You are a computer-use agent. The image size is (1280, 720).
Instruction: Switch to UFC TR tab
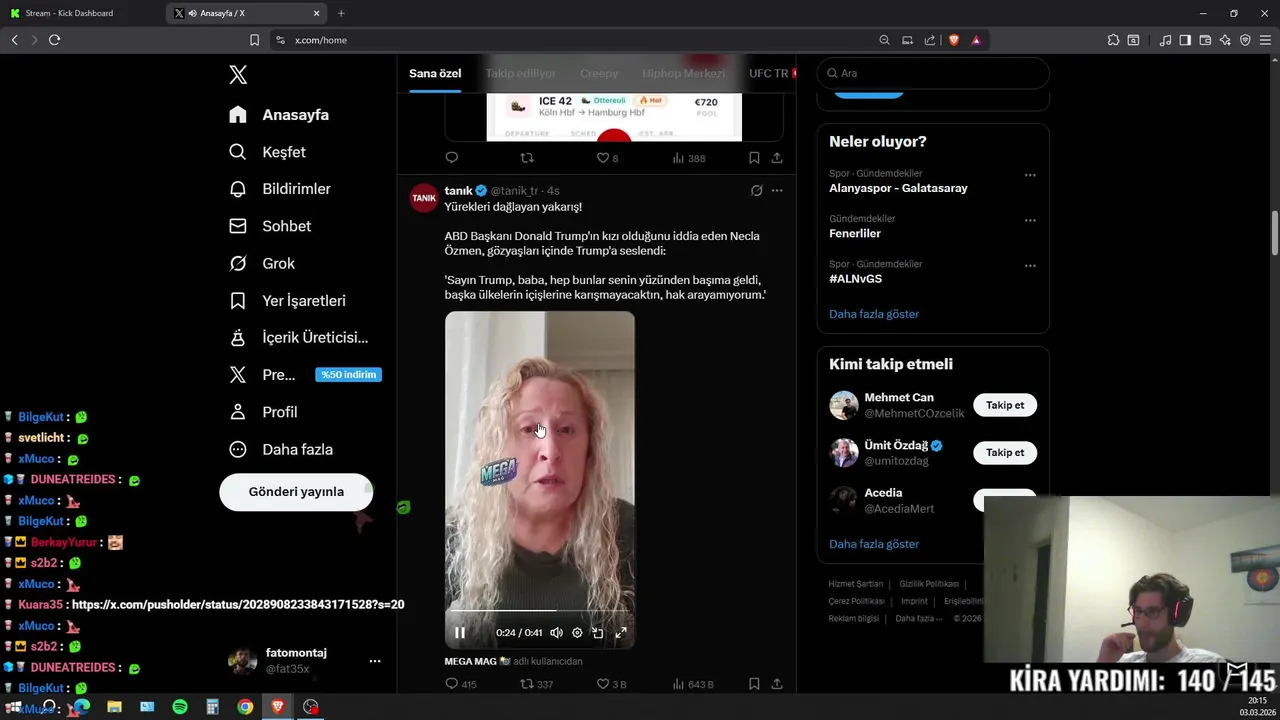coord(770,73)
